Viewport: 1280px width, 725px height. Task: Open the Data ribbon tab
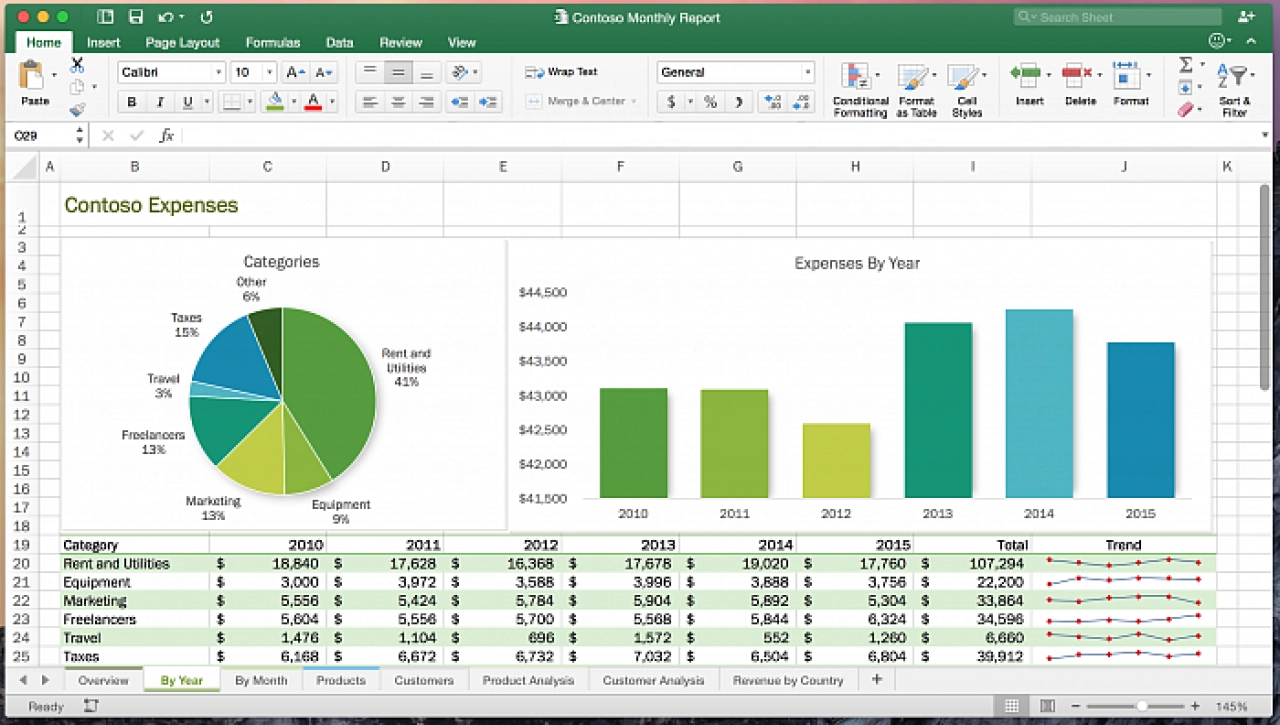tap(339, 42)
